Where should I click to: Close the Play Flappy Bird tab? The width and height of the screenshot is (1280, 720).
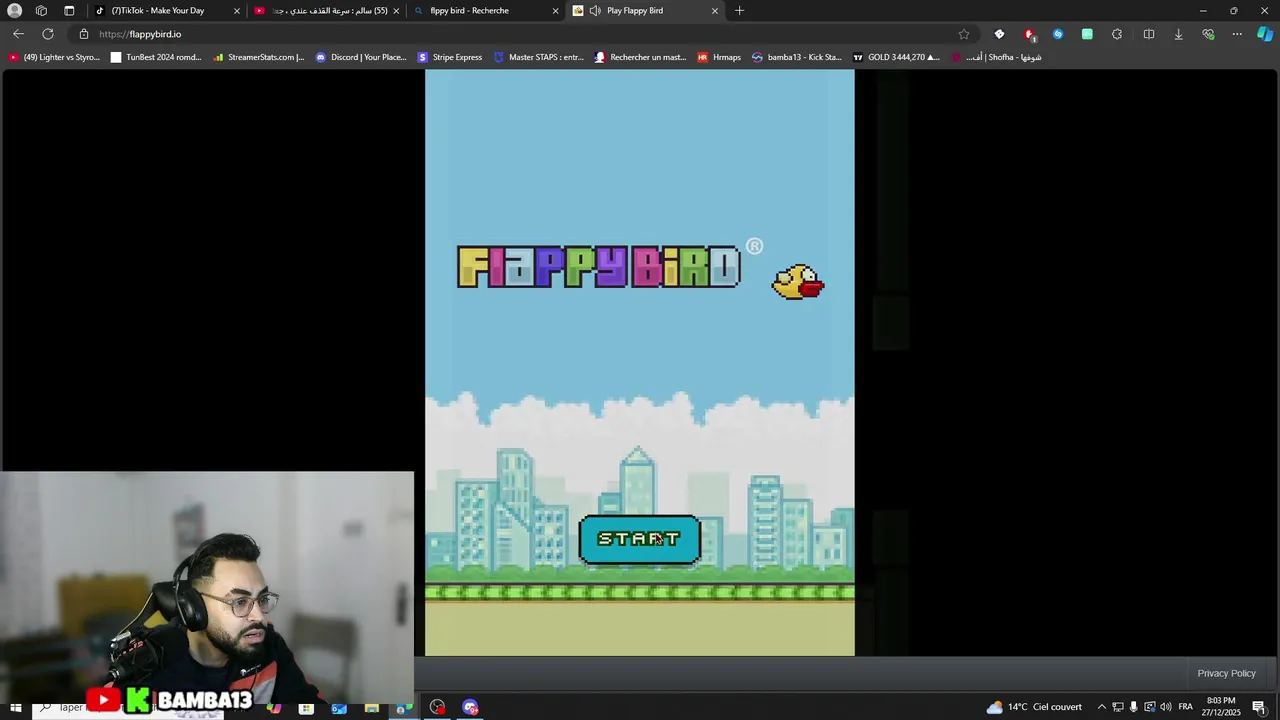pyautogui.click(x=714, y=10)
